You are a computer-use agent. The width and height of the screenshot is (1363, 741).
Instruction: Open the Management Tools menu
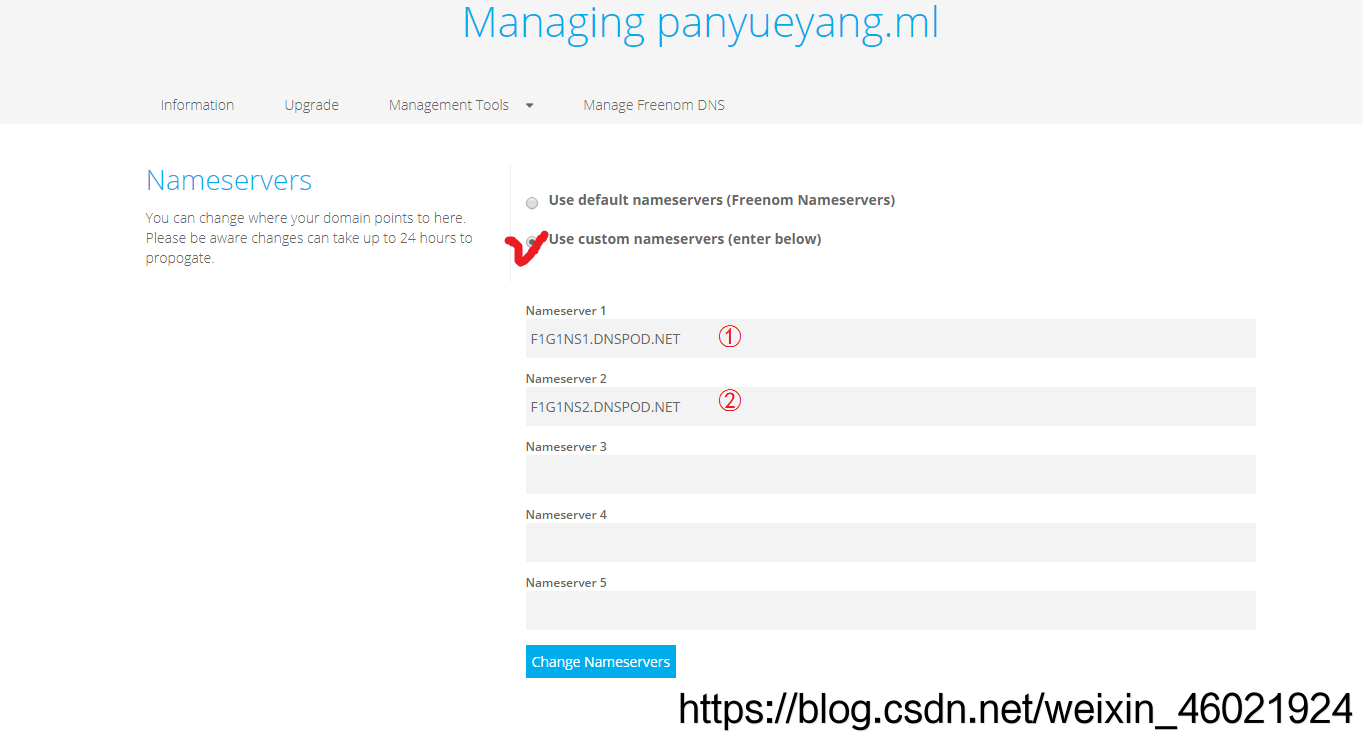click(449, 105)
